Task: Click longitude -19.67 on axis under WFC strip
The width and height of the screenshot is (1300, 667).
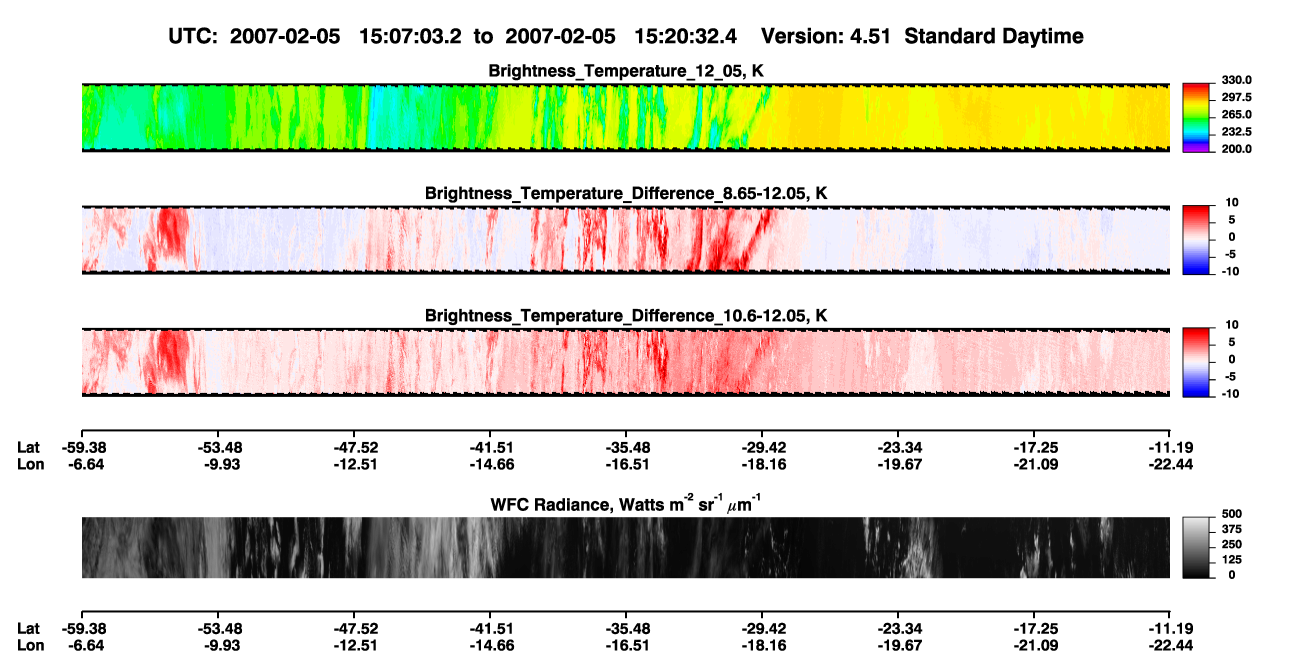Action: (898, 646)
